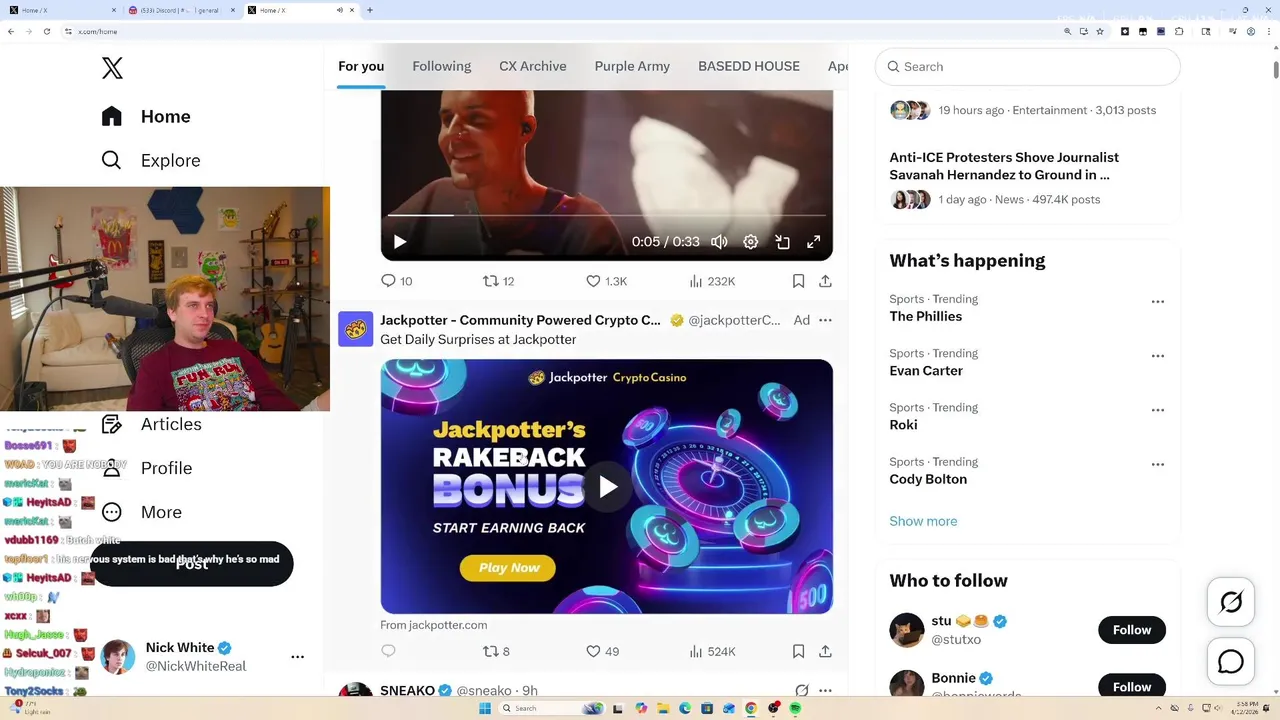This screenshot has height=720, width=1280.
Task: Open Jackpotter ad options menu
Action: coord(825,320)
